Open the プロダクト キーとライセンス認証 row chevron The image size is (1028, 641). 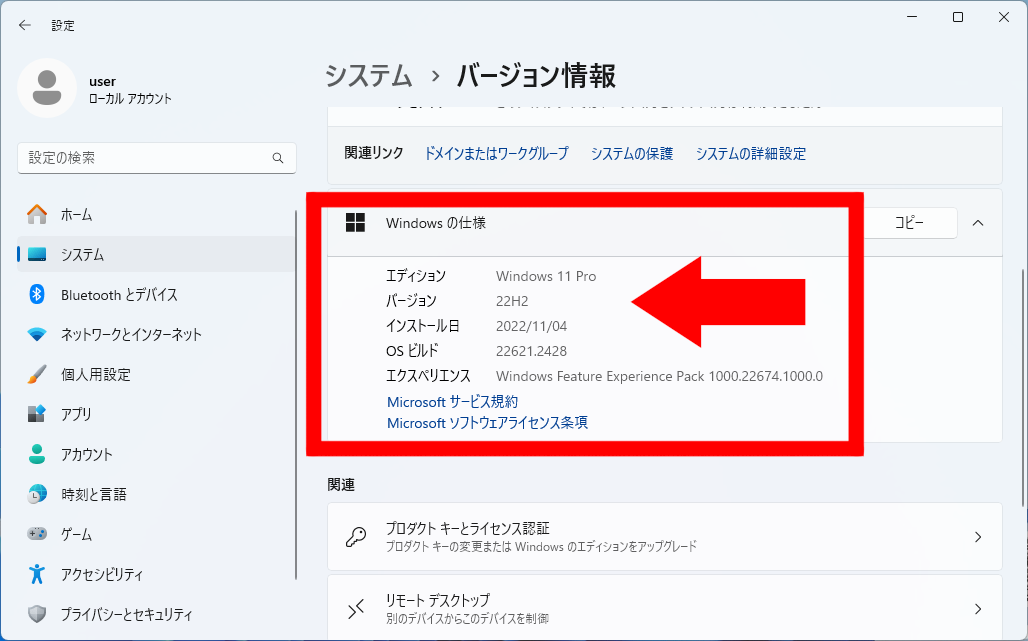coord(978,537)
